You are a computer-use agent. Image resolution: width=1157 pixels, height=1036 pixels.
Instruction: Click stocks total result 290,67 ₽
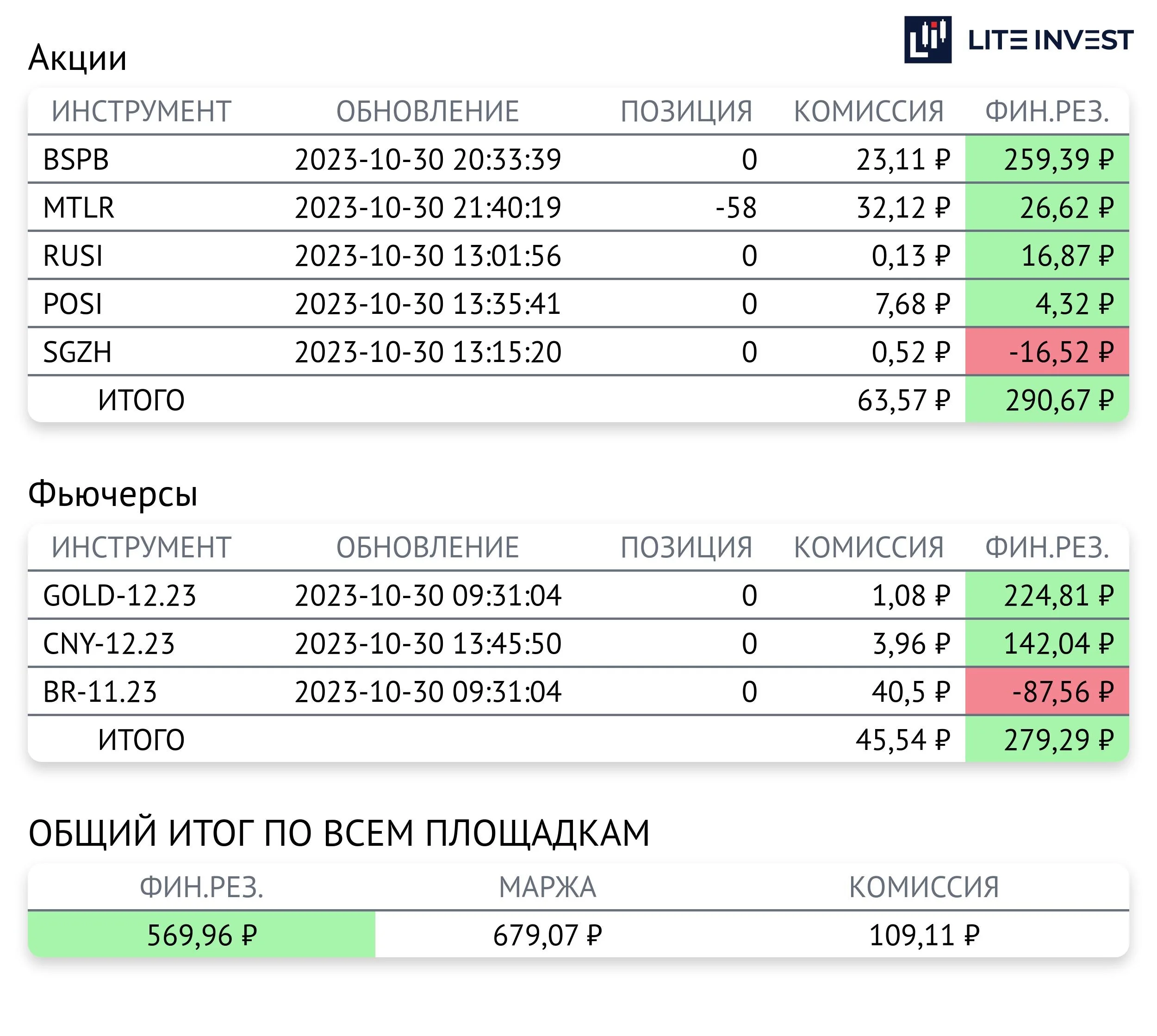(x=1059, y=400)
